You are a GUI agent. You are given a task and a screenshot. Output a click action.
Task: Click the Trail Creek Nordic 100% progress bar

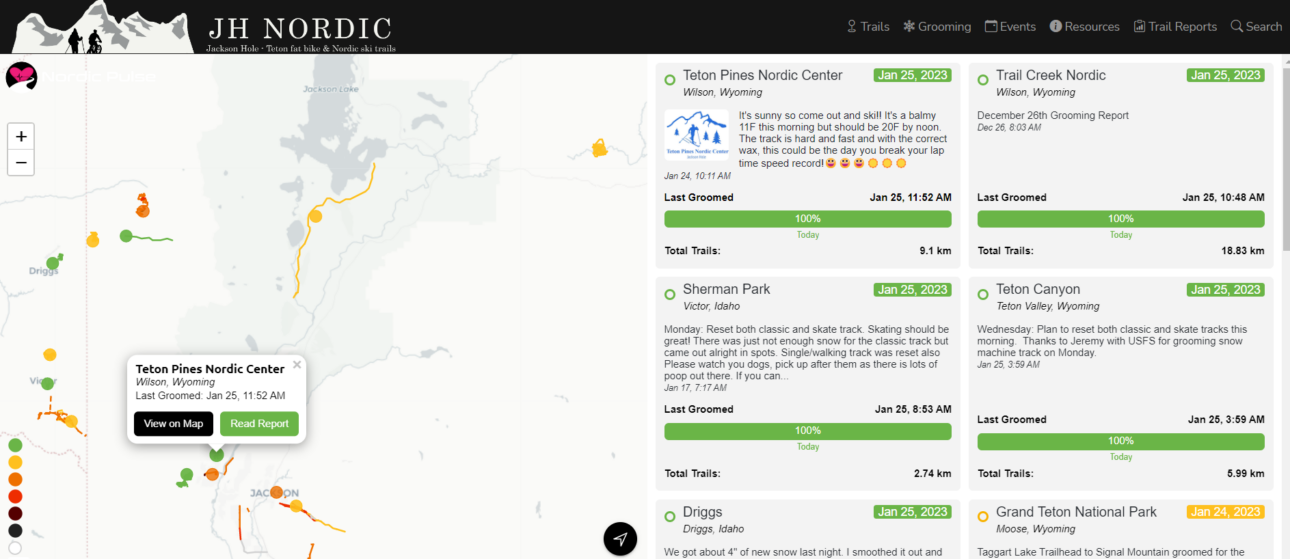tap(1120, 219)
